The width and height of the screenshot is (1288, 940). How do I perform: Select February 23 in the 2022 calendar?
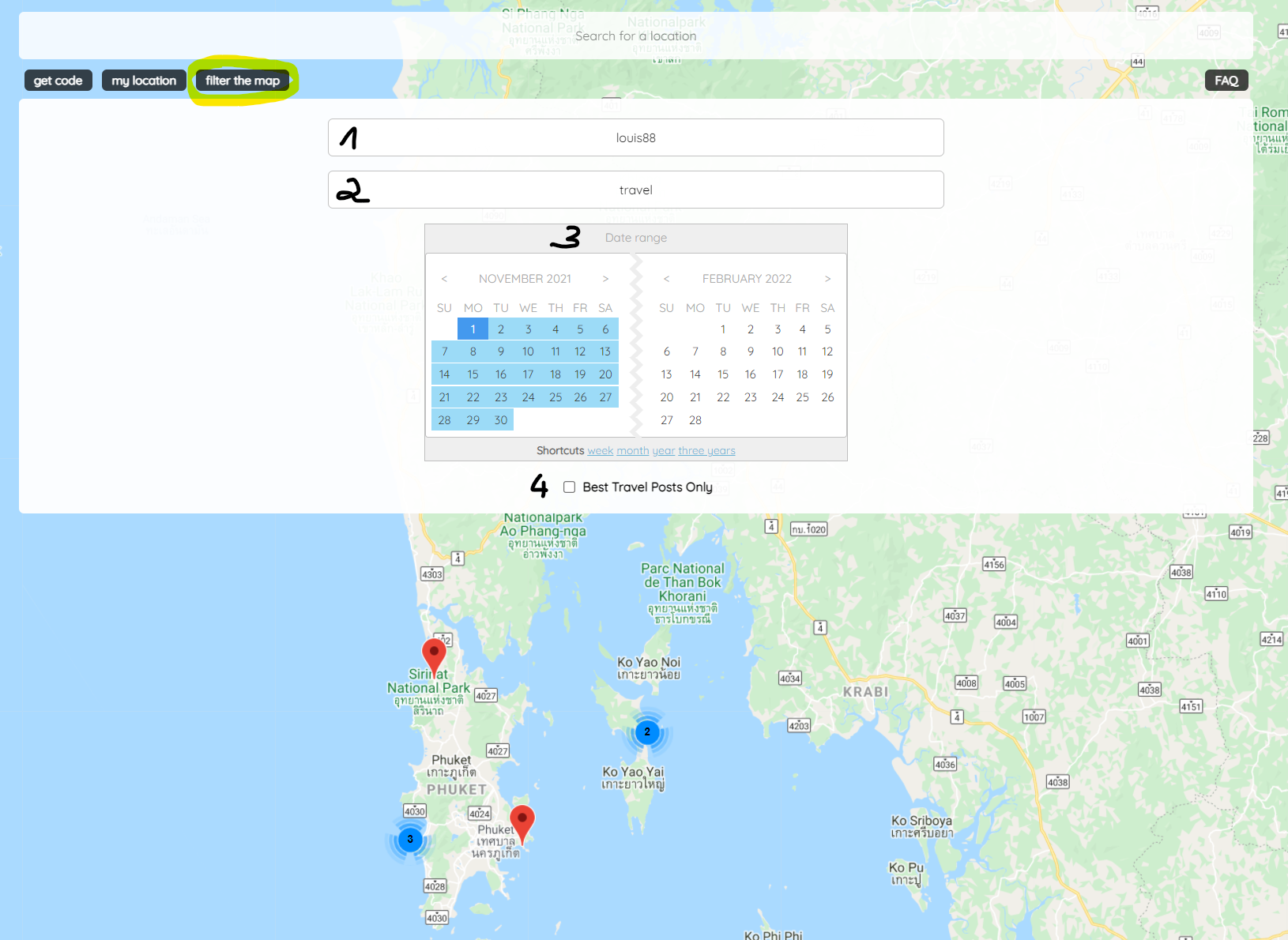751,397
